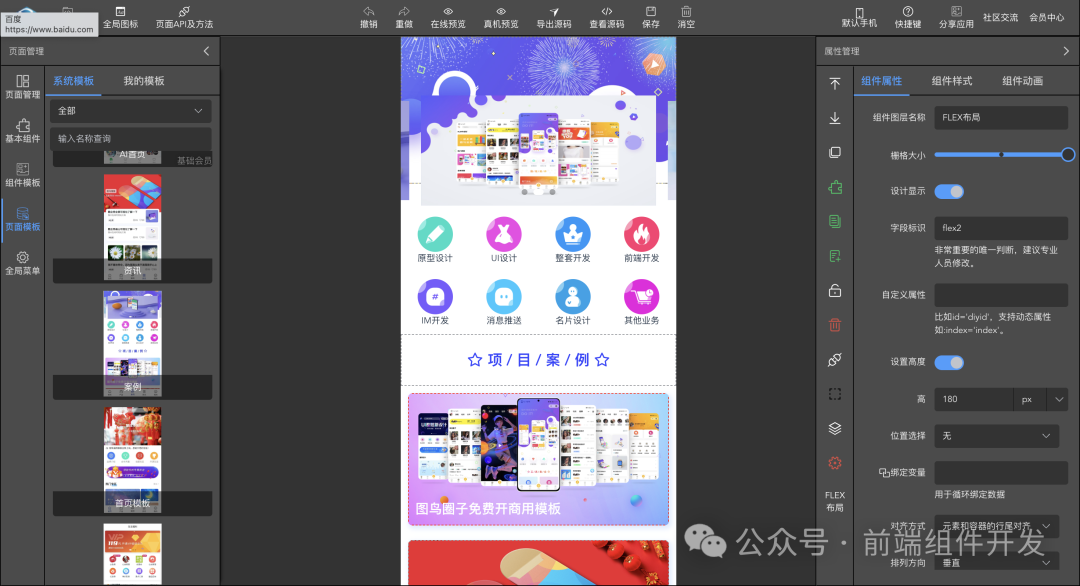Click the green puzzle-piece icon

(835, 187)
